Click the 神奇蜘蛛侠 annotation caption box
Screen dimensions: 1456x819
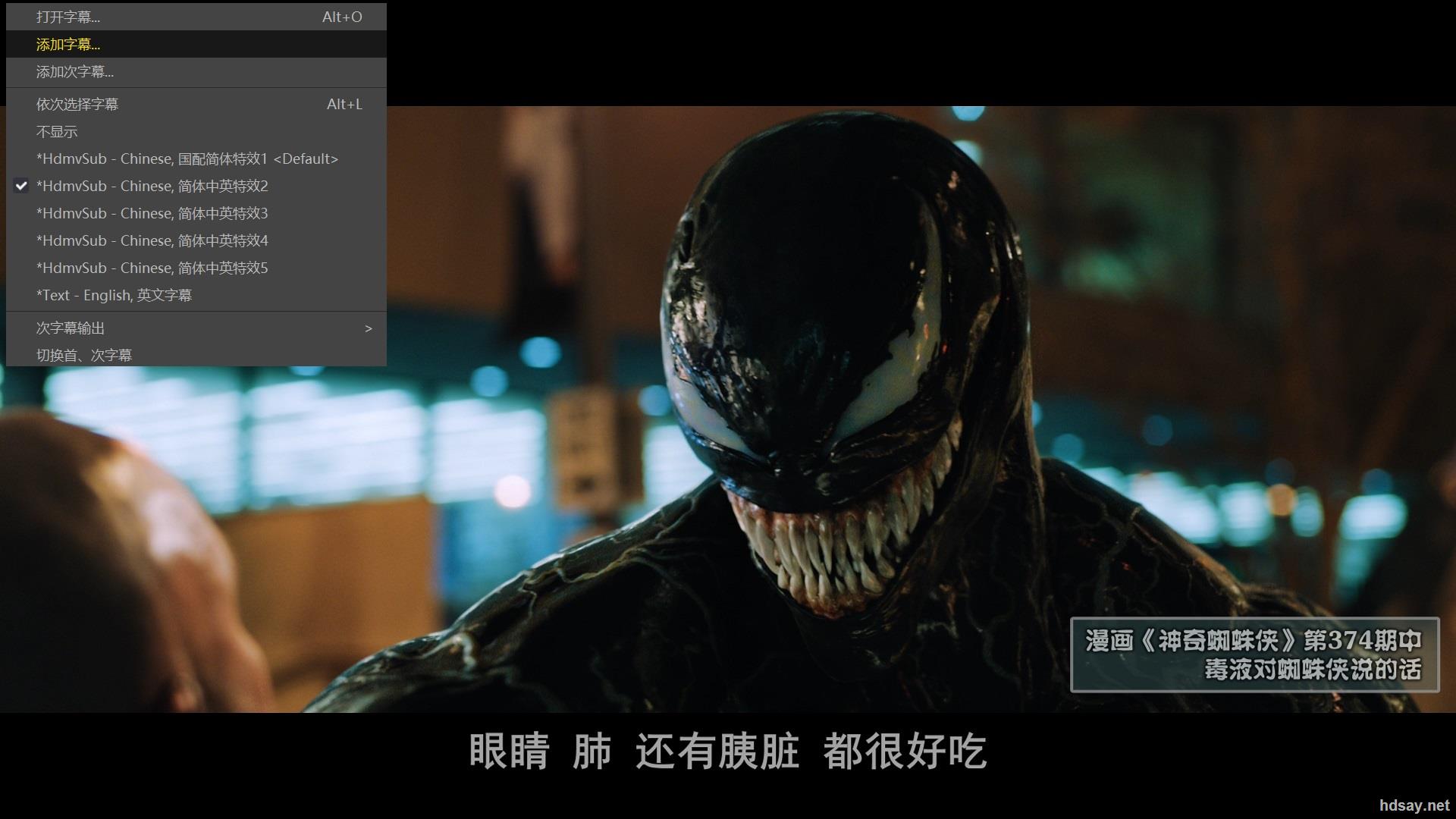coord(1254,654)
